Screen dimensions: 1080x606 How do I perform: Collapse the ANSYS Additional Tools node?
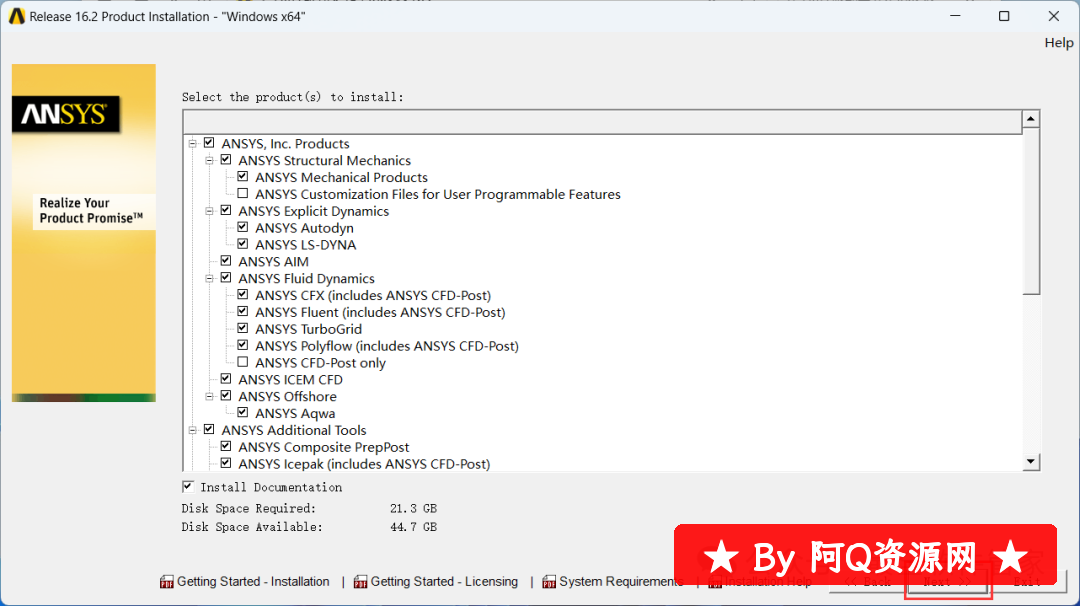[193, 430]
